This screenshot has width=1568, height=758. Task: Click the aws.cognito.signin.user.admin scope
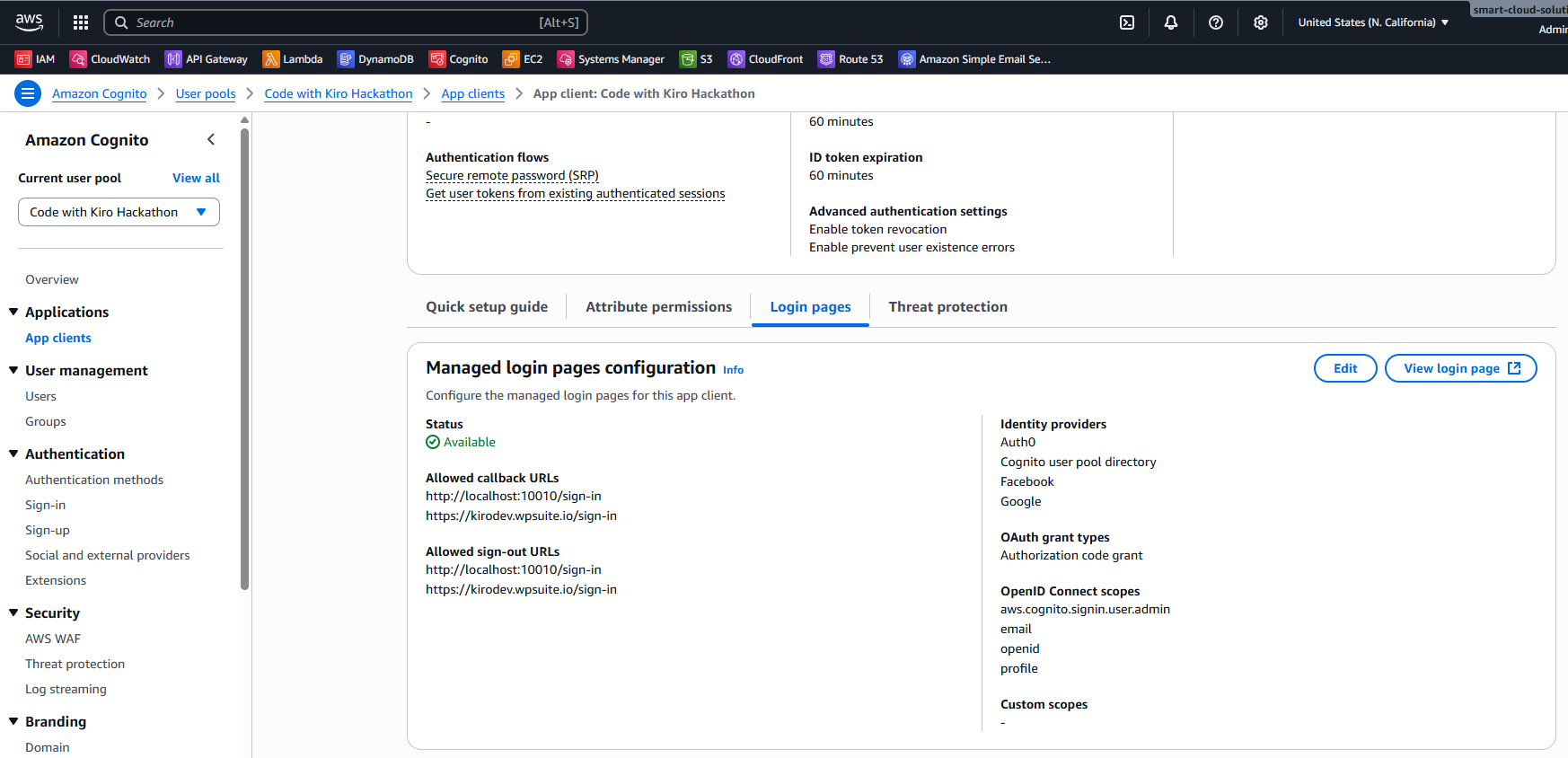pyautogui.click(x=1085, y=609)
